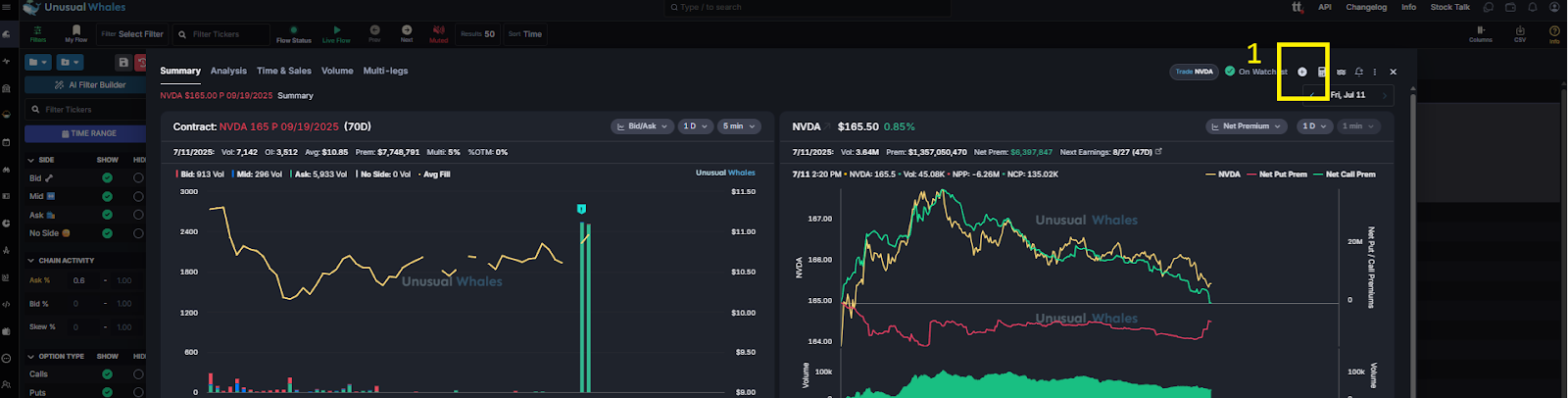The width and height of the screenshot is (1568, 398).
Task: Switch to the Volume tab
Action: [x=337, y=71]
